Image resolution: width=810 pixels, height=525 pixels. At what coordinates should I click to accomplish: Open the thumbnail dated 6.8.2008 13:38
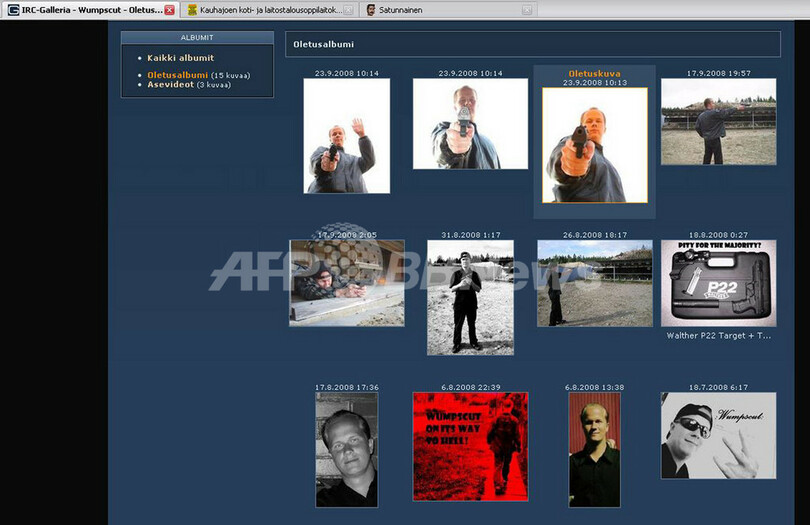594,449
